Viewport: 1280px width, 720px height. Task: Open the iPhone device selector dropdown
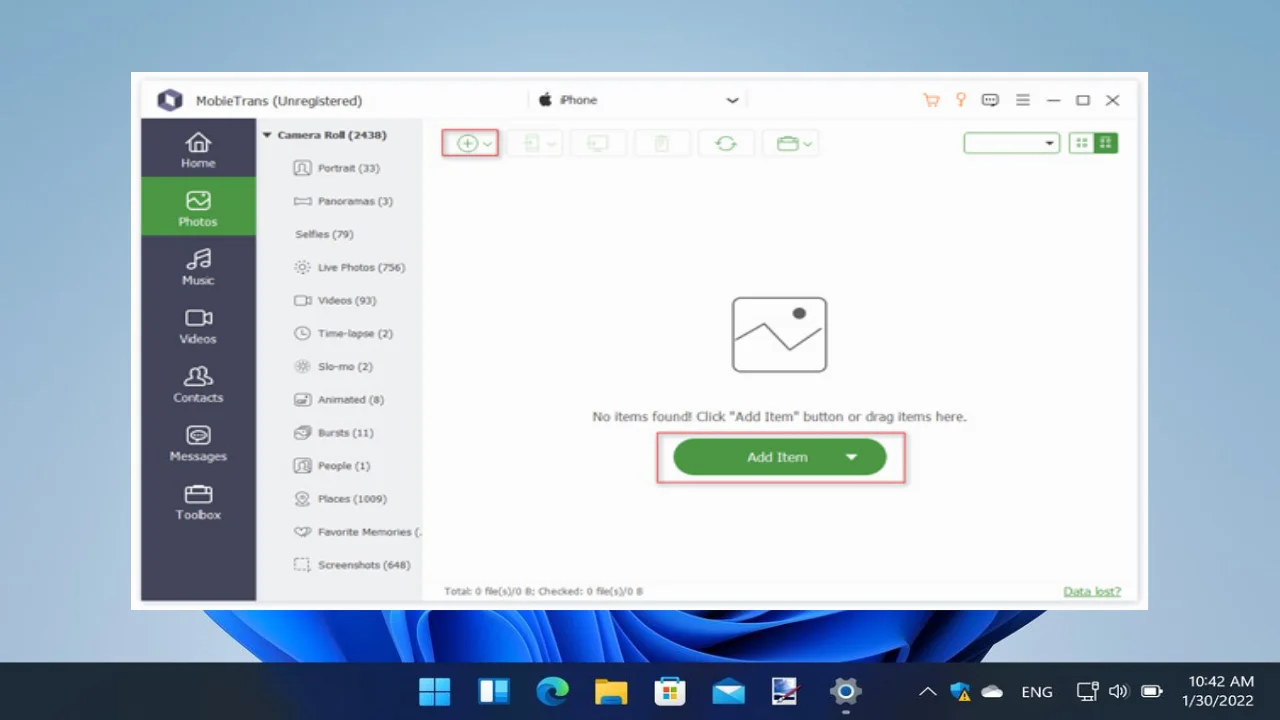(x=639, y=100)
